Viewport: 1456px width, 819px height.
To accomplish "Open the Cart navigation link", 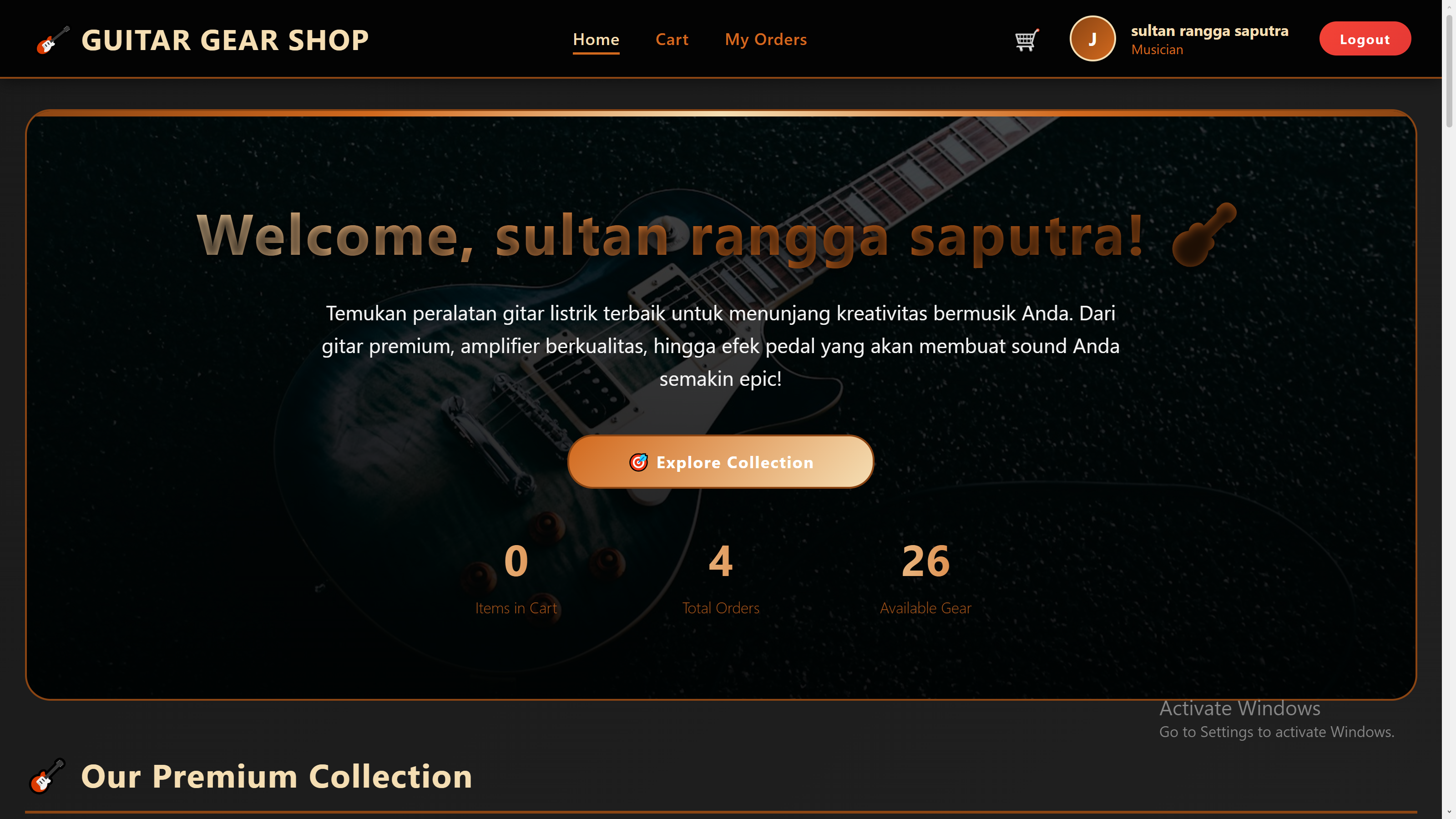I will point(672,40).
